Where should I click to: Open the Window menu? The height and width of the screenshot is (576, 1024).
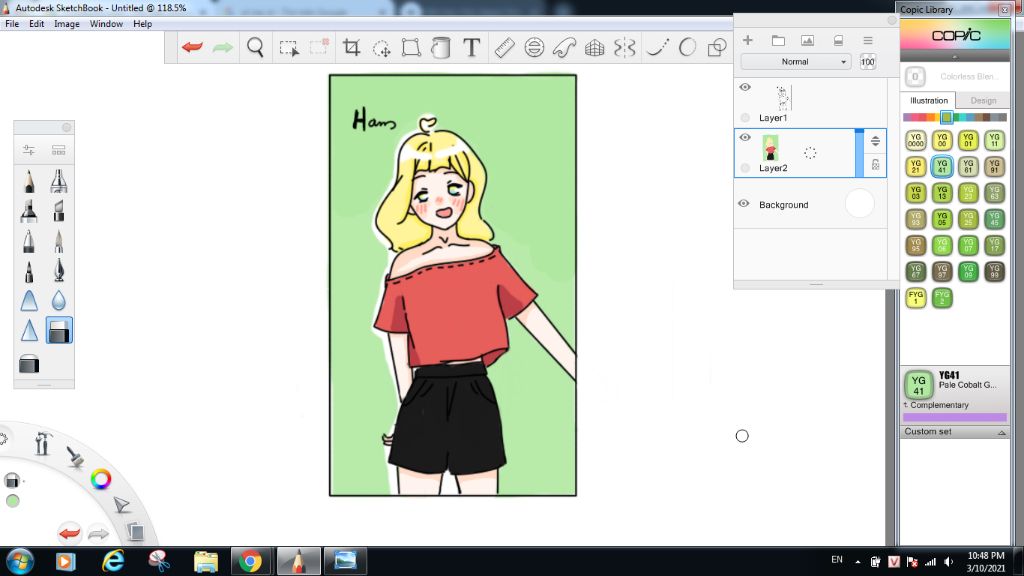point(106,24)
